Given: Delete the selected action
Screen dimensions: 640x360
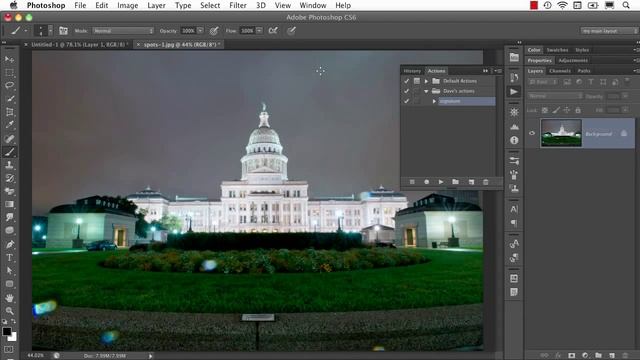Looking at the screenshot, I should [x=486, y=182].
